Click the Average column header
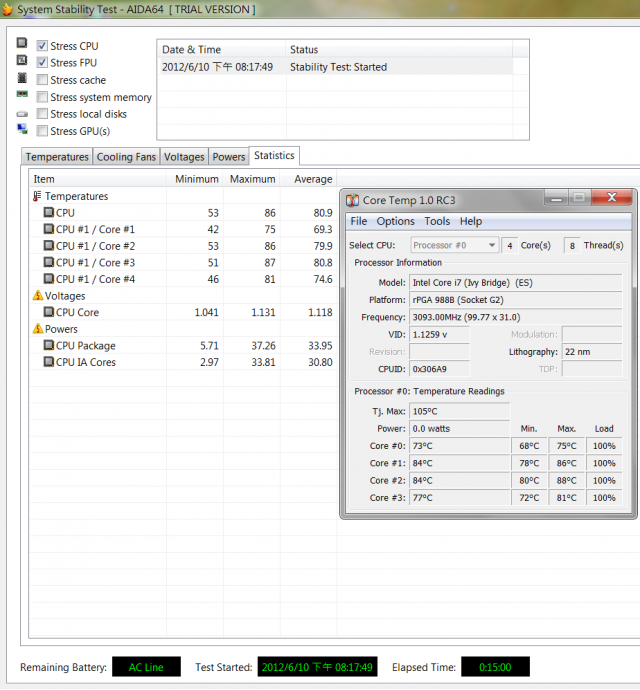The image size is (640, 690). point(309,179)
